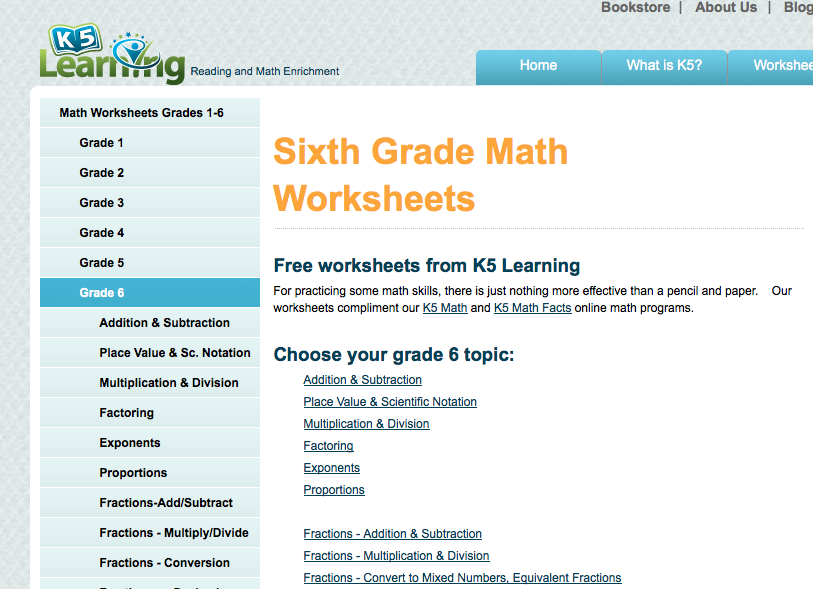Open Multiplication & Division topic link
This screenshot has height=589, width=813.
(x=366, y=424)
